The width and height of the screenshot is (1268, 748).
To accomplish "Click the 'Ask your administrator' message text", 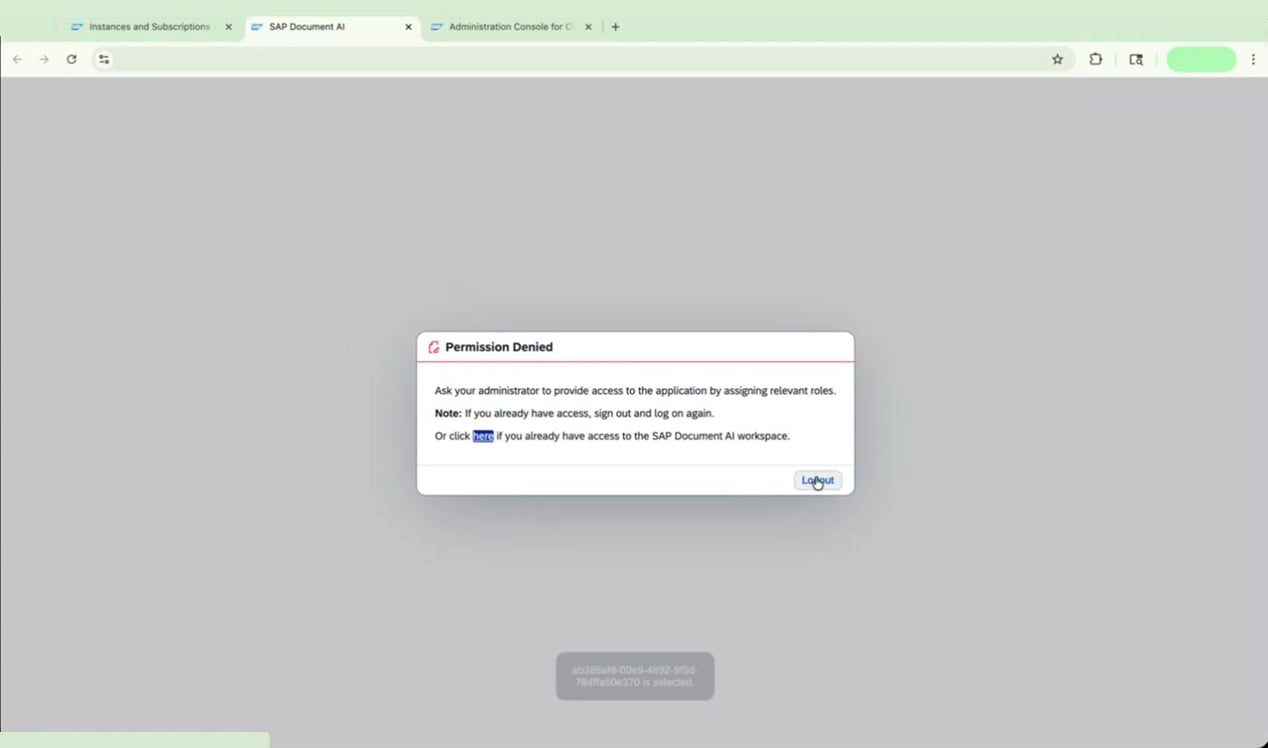I will (635, 391).
